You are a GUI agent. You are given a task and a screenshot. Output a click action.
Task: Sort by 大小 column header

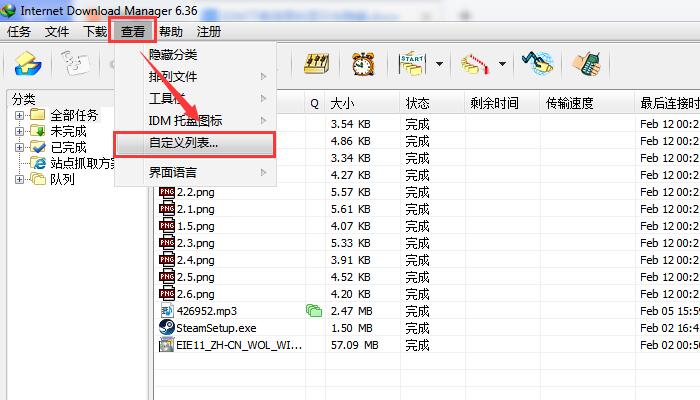point(362,104)
